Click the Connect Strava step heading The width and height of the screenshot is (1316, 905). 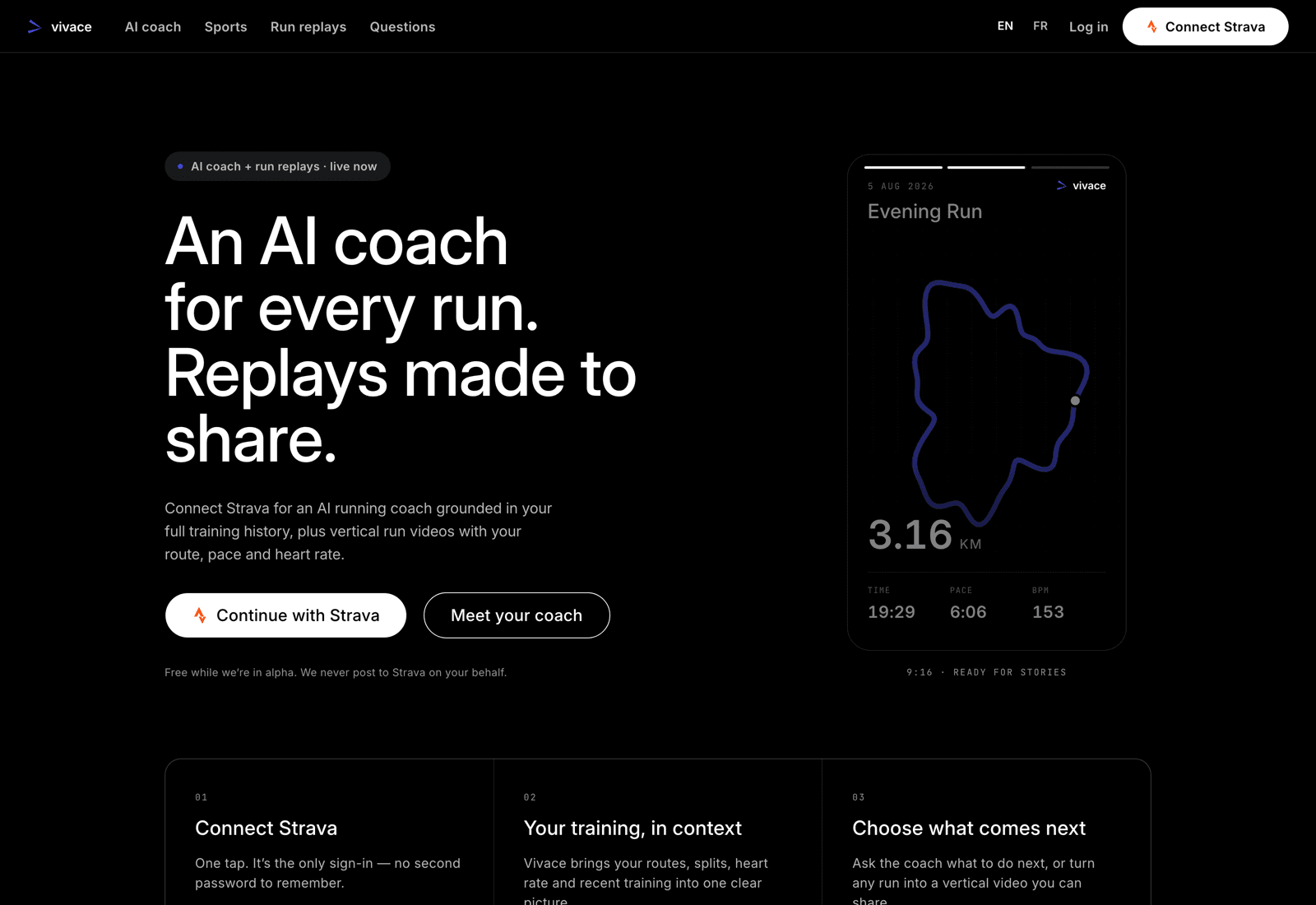[x=266, y=828]
